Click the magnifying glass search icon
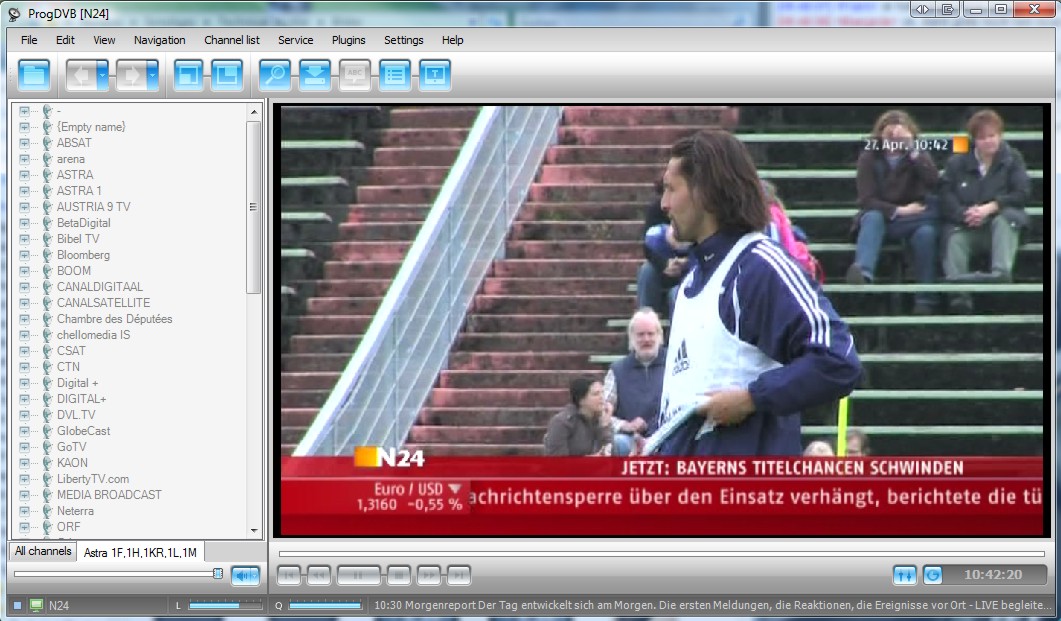The image size is (1061, 621). 275,74
